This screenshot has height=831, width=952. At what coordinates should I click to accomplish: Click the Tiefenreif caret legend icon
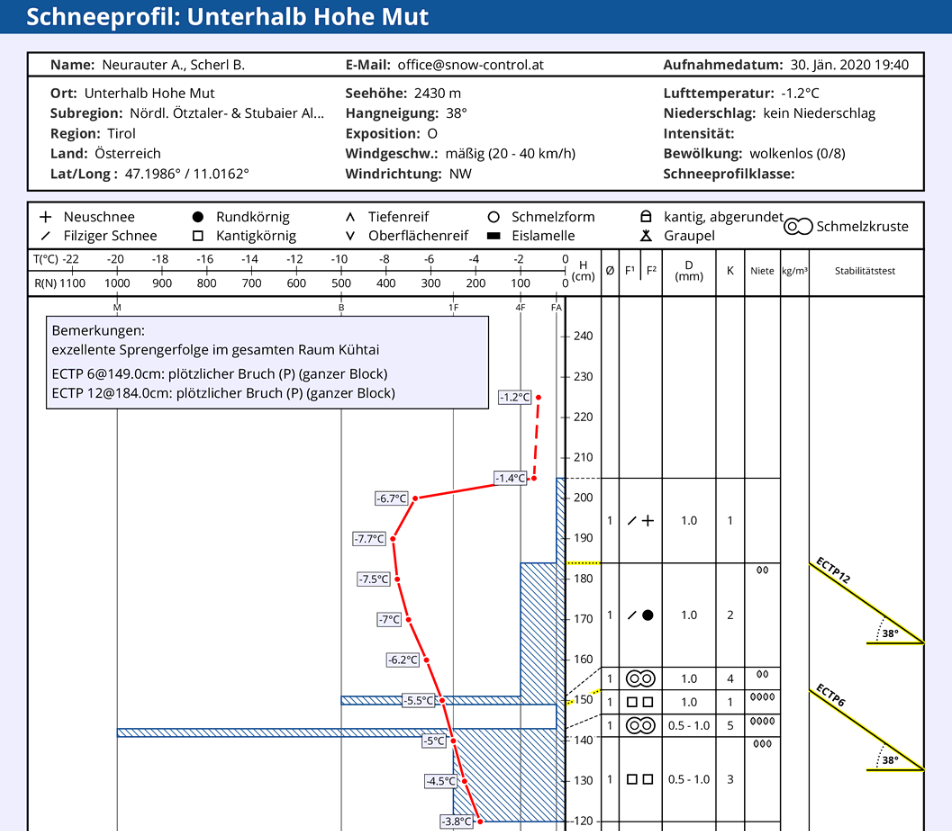[x=350, y=217]
